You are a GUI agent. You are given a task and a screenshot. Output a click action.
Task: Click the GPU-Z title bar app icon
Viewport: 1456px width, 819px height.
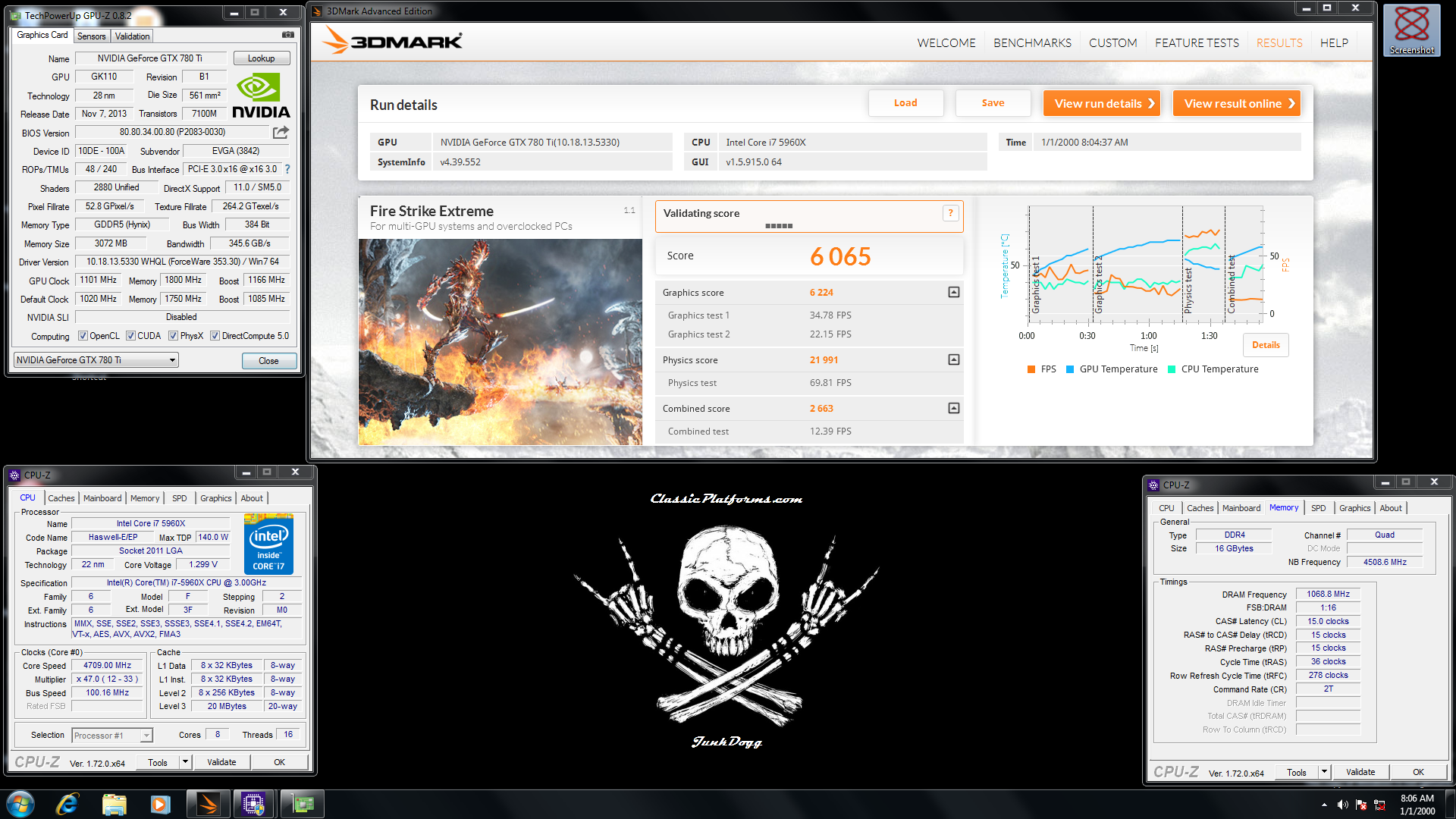[15, 15]
